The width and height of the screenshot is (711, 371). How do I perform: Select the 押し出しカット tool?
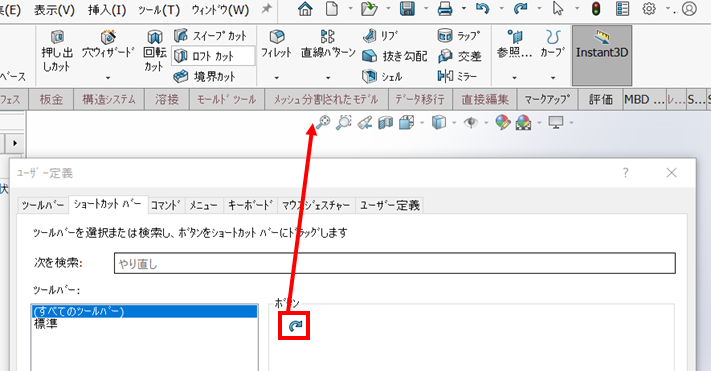pyautogui.click(x=57, y=51)
